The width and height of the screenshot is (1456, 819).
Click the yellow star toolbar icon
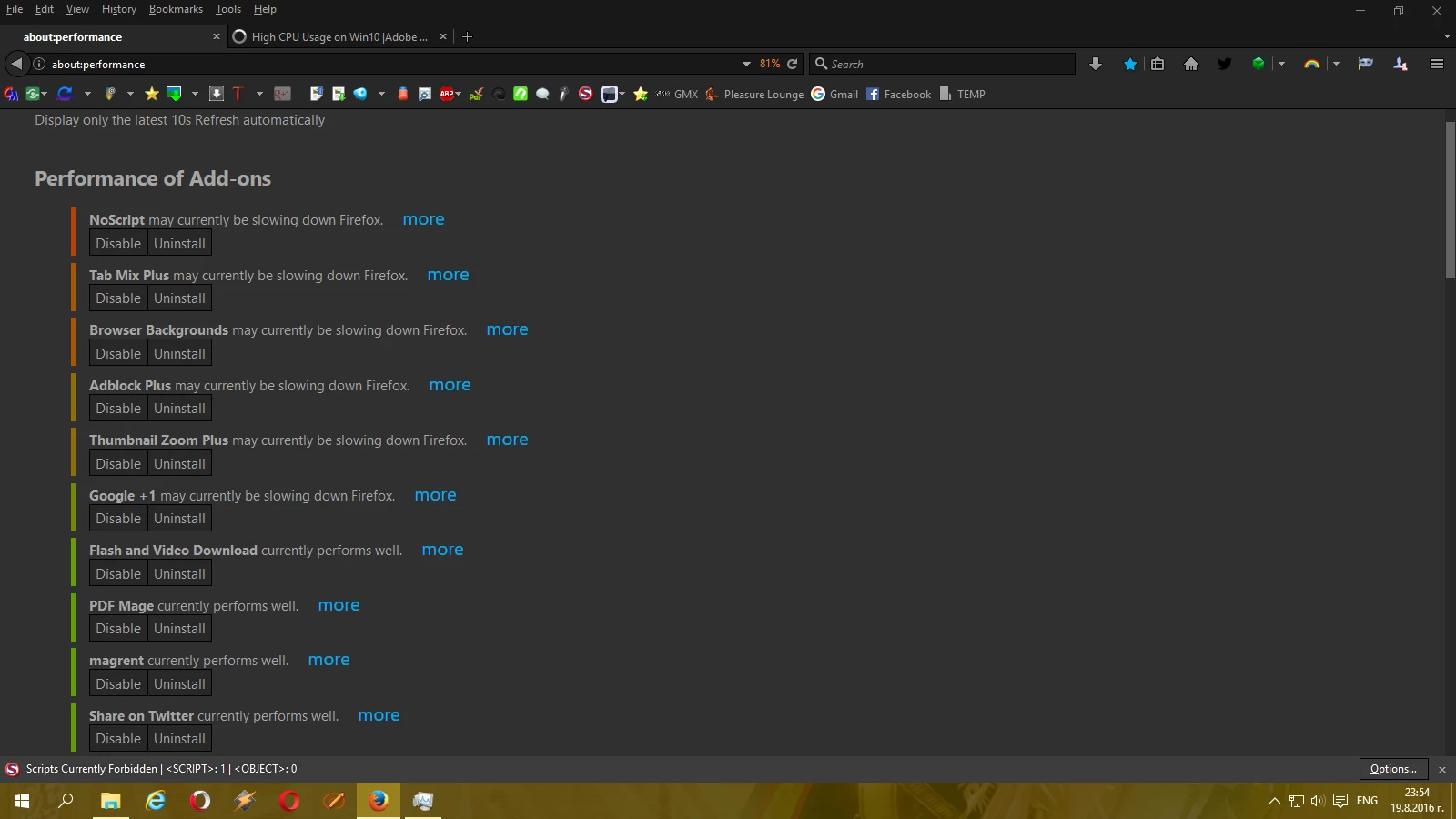[152, 94]
